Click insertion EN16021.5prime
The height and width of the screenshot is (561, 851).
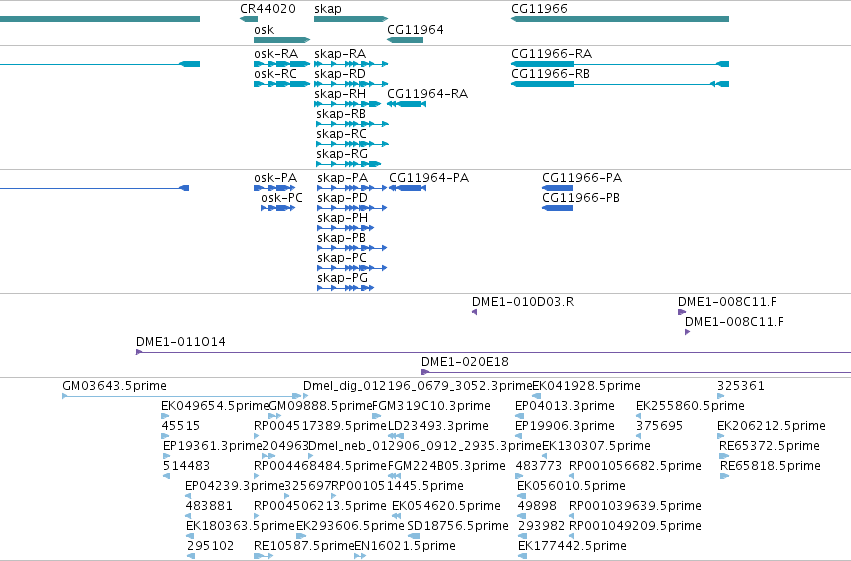click(360, 556)
